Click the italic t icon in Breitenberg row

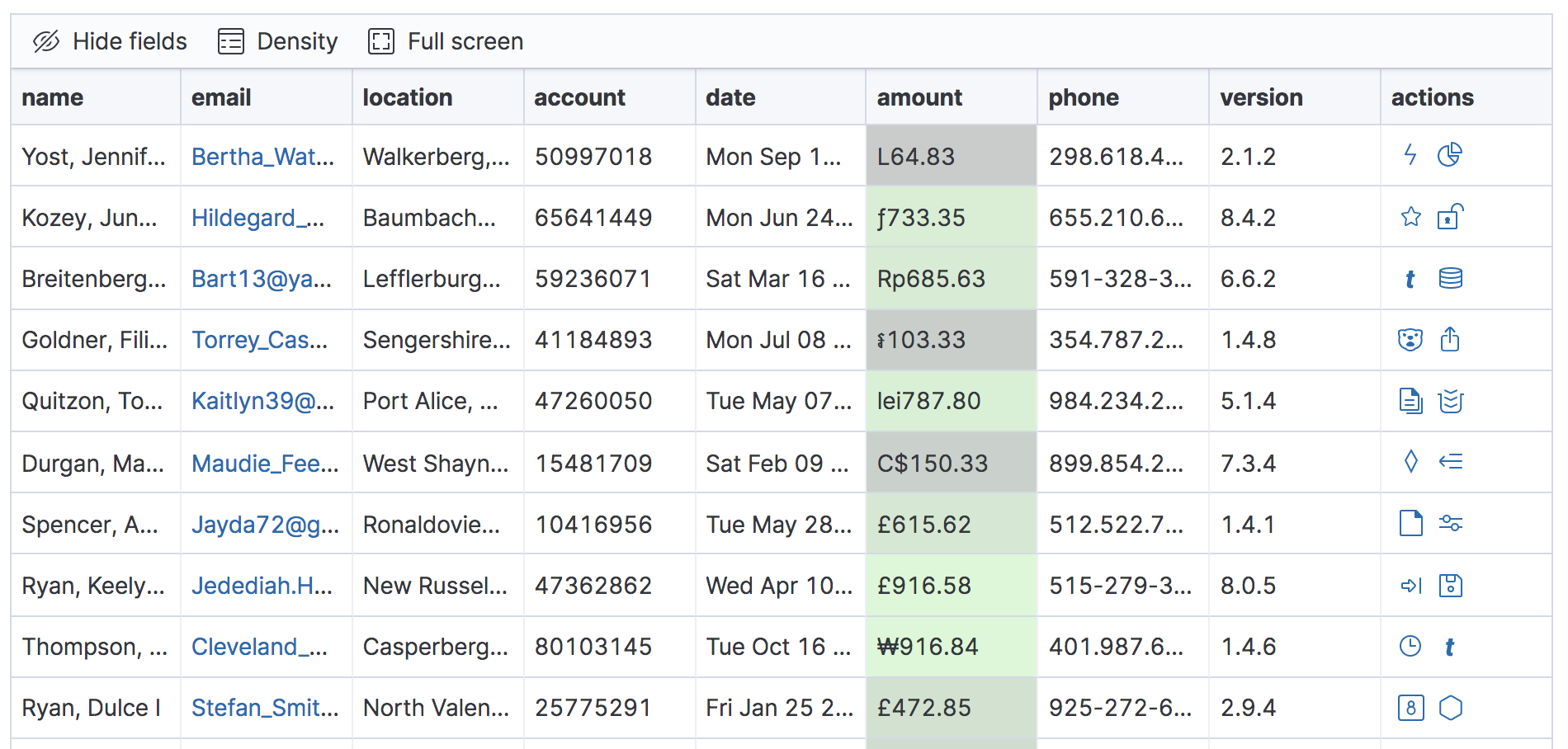coord(1410,279)
